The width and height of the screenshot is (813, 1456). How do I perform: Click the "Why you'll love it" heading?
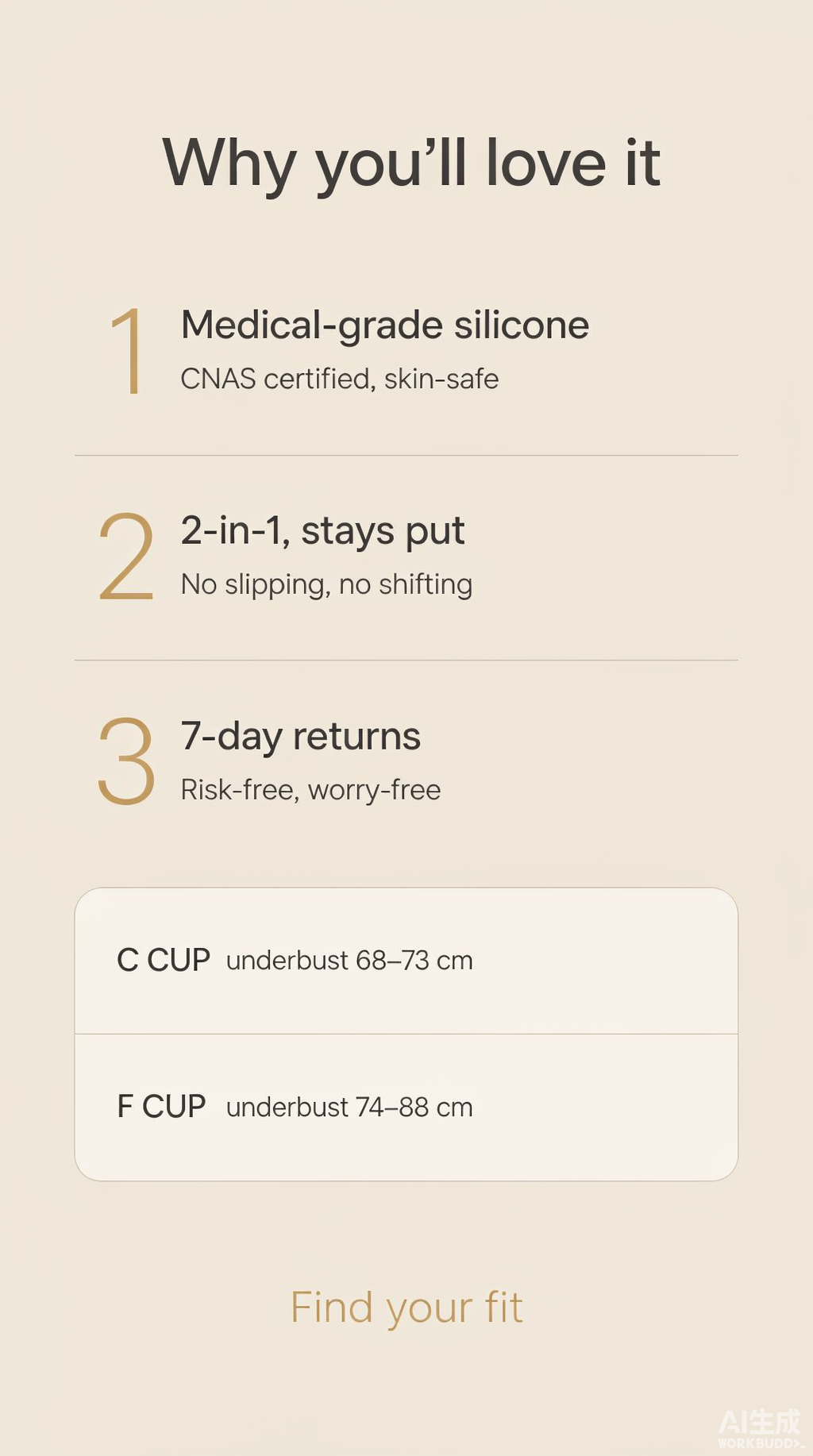410,164
